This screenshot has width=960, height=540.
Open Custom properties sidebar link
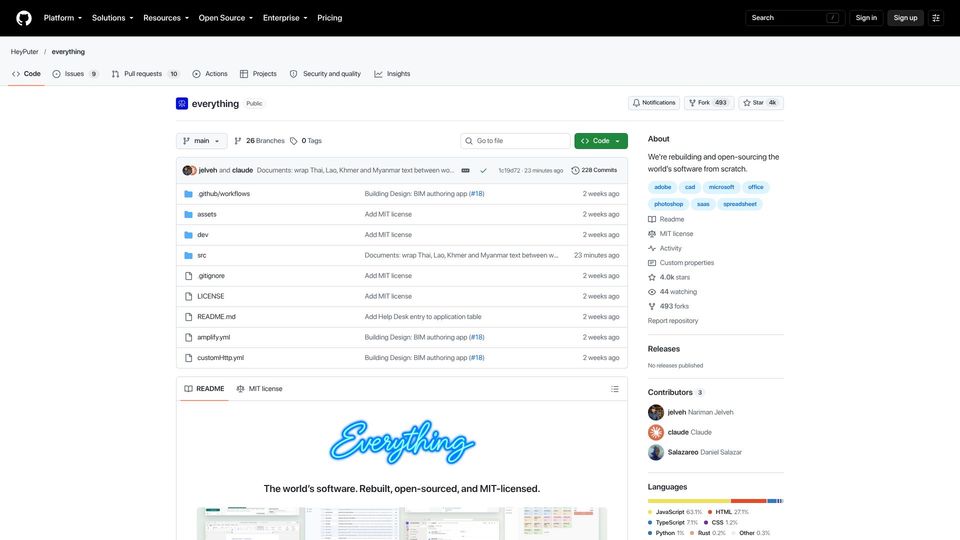[681, 263]
